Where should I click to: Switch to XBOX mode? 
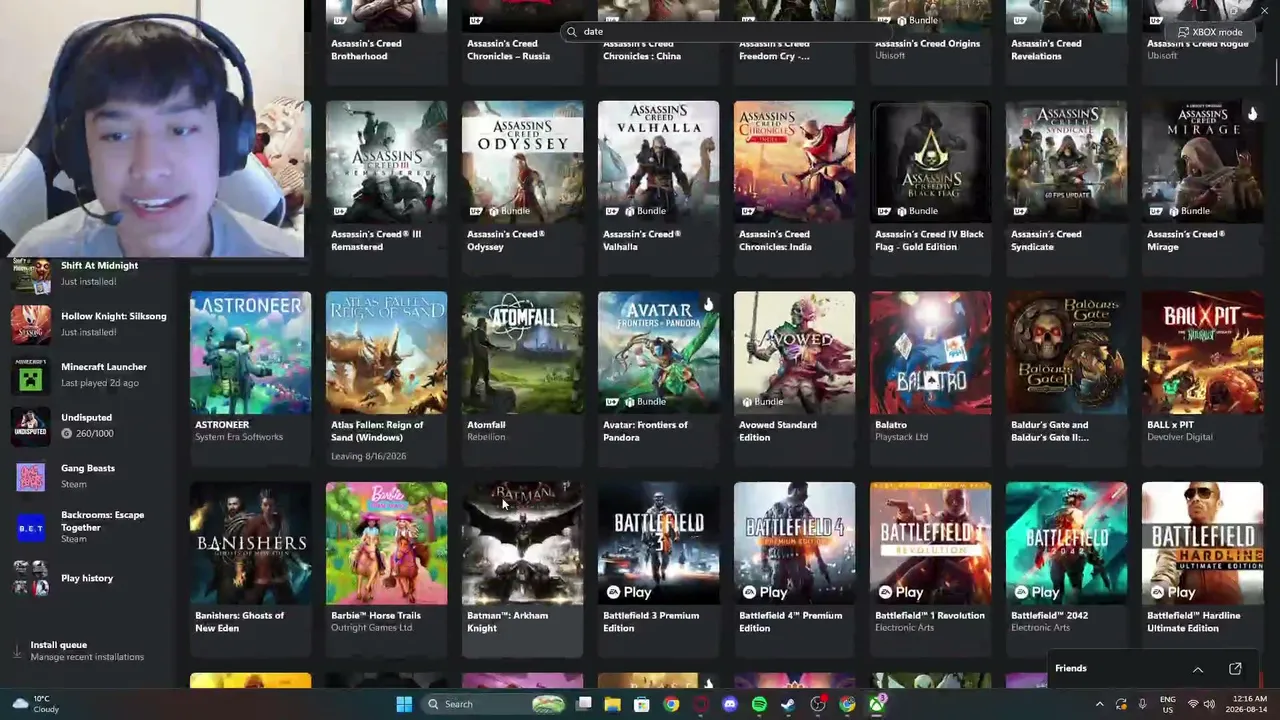[x=1210, y=32]
